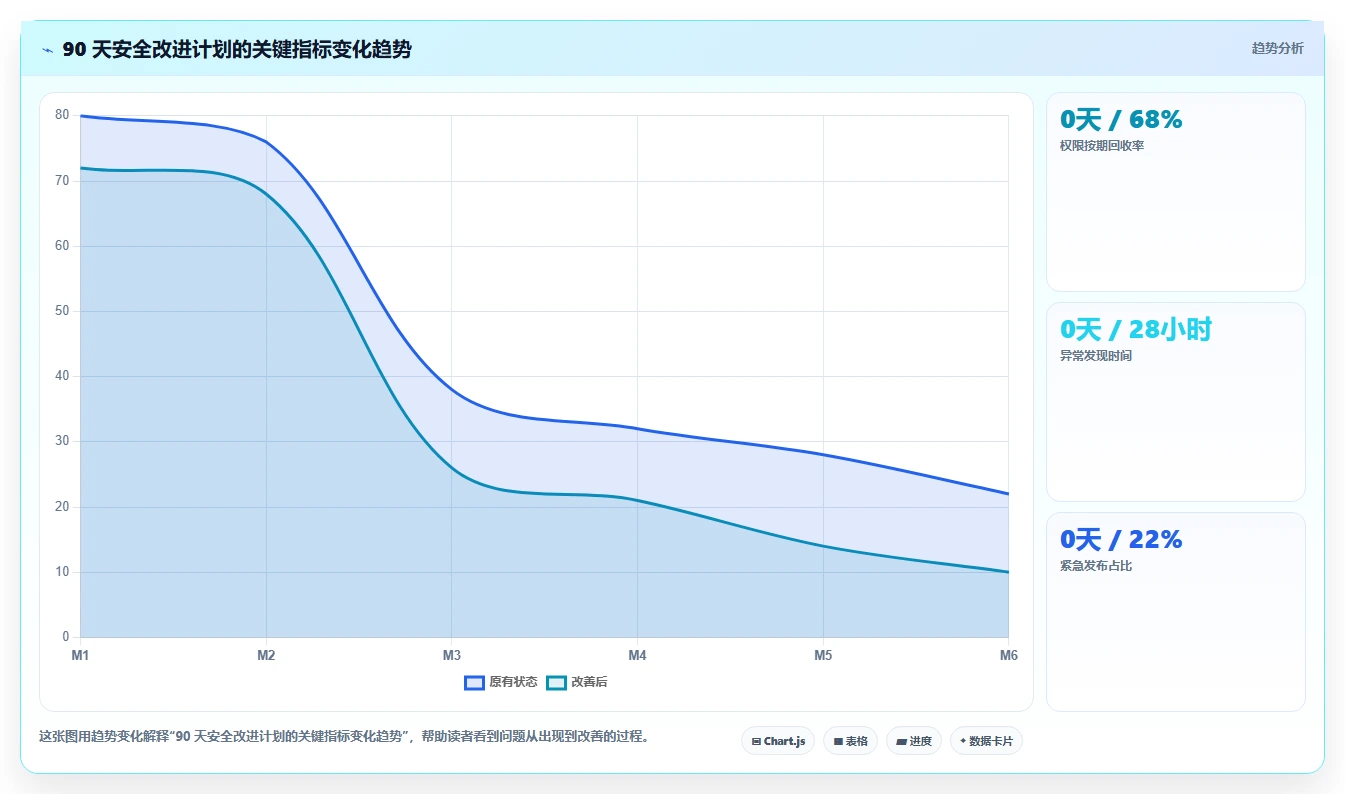Click the 0天 / 68% value

coord(1121,120)
